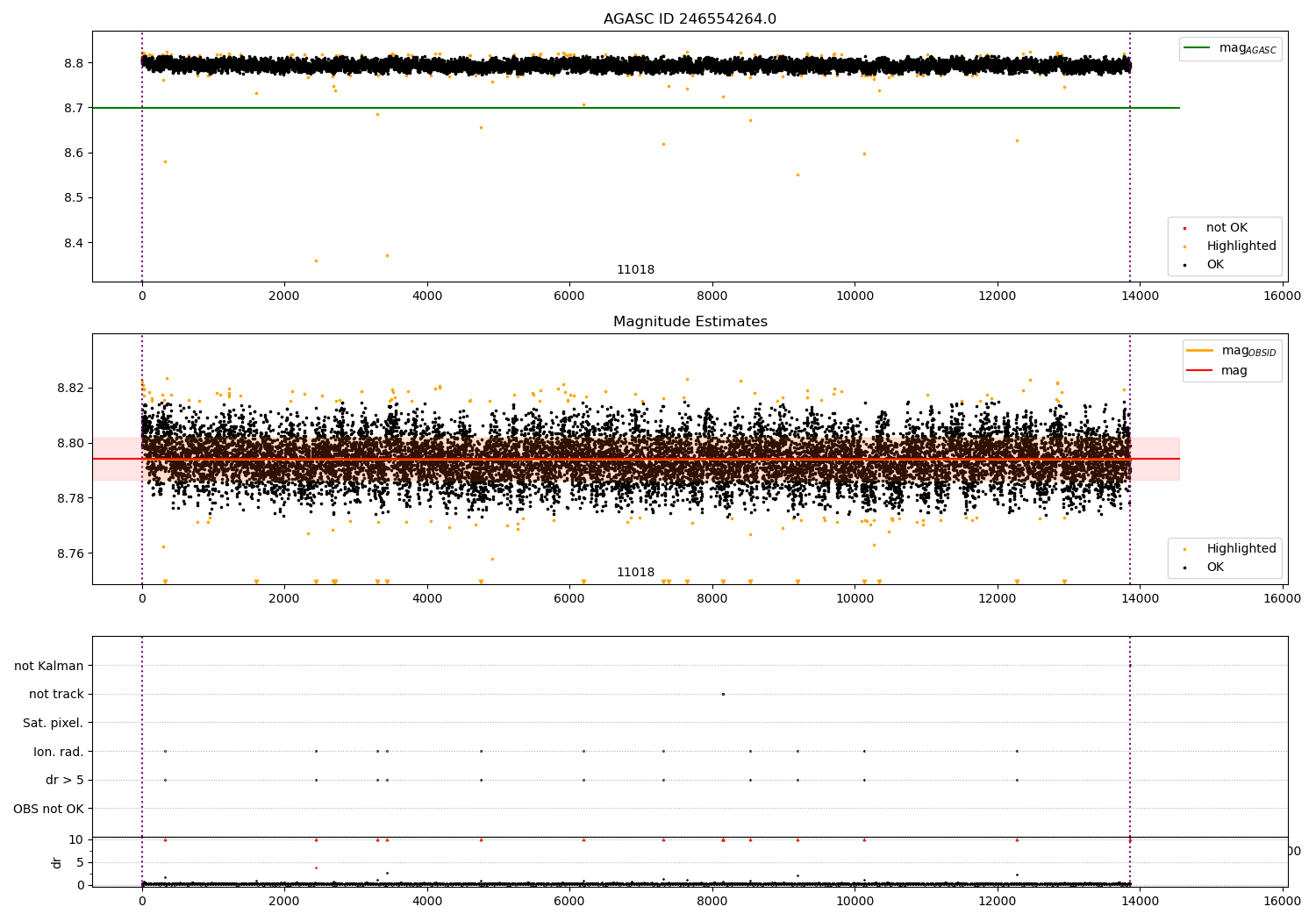The height and width of the screenshot is (921, 1316).
Task: Click the 8000 x-tick on the top plot
Action: 712,296
